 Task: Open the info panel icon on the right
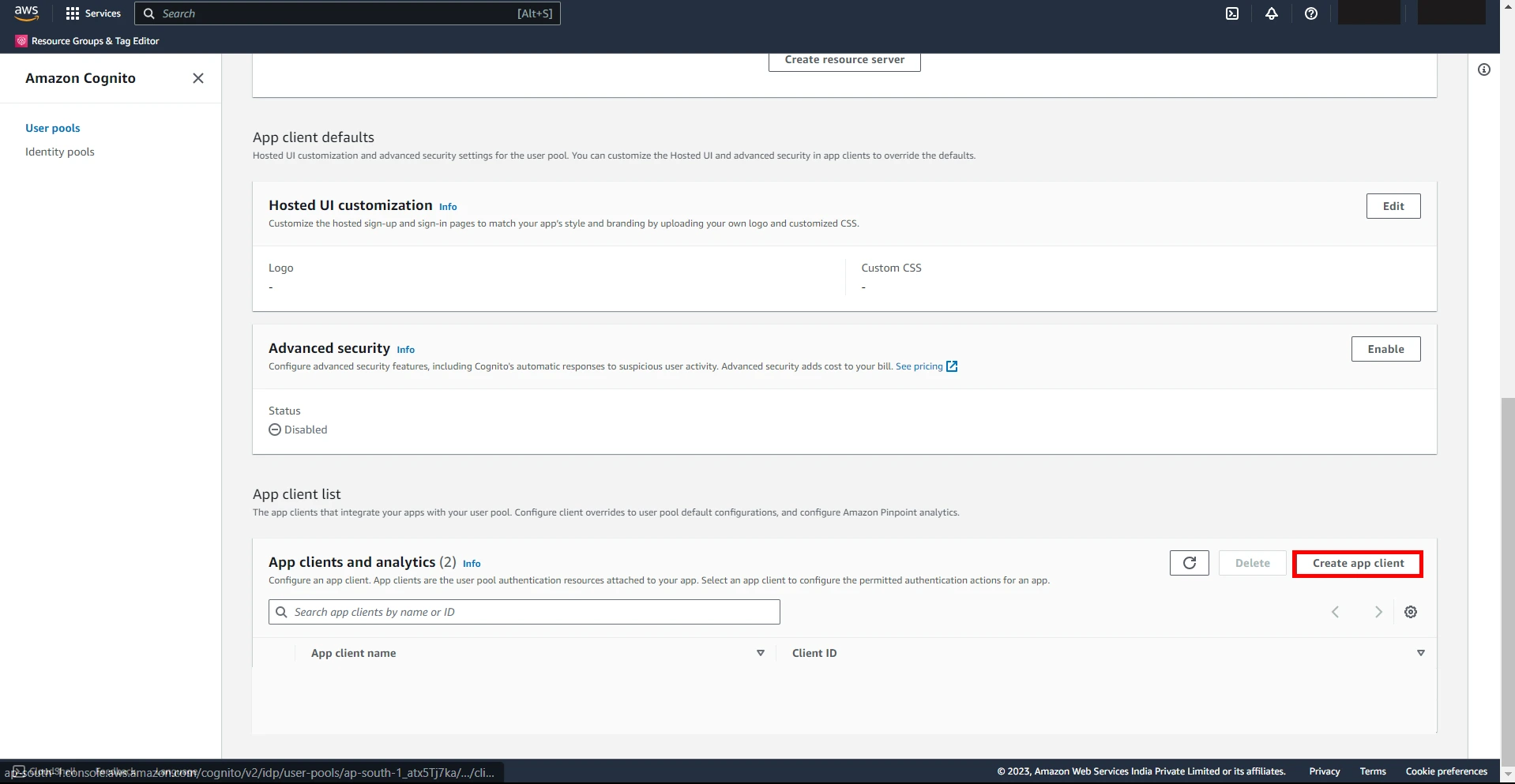pos(1484,69)
